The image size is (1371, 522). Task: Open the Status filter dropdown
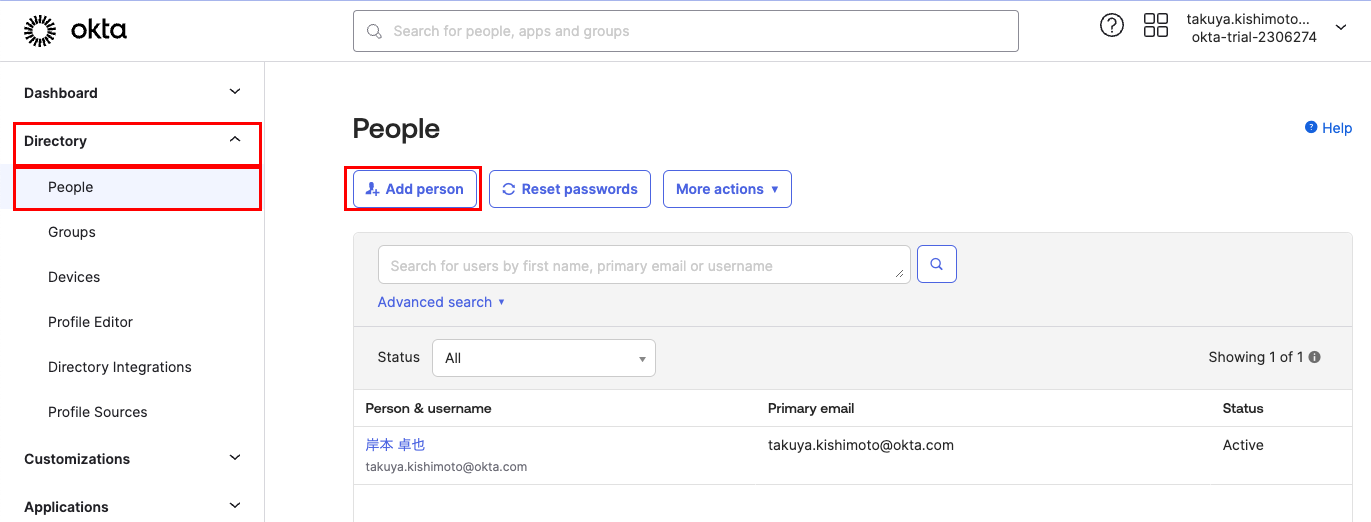click(543, 358)
